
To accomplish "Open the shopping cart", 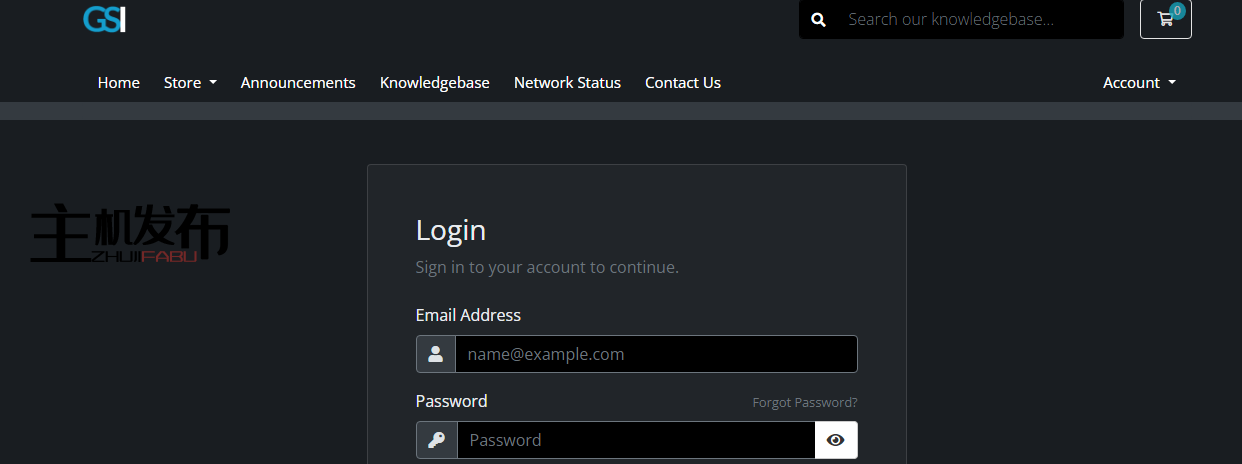I will coord(1165,19).
